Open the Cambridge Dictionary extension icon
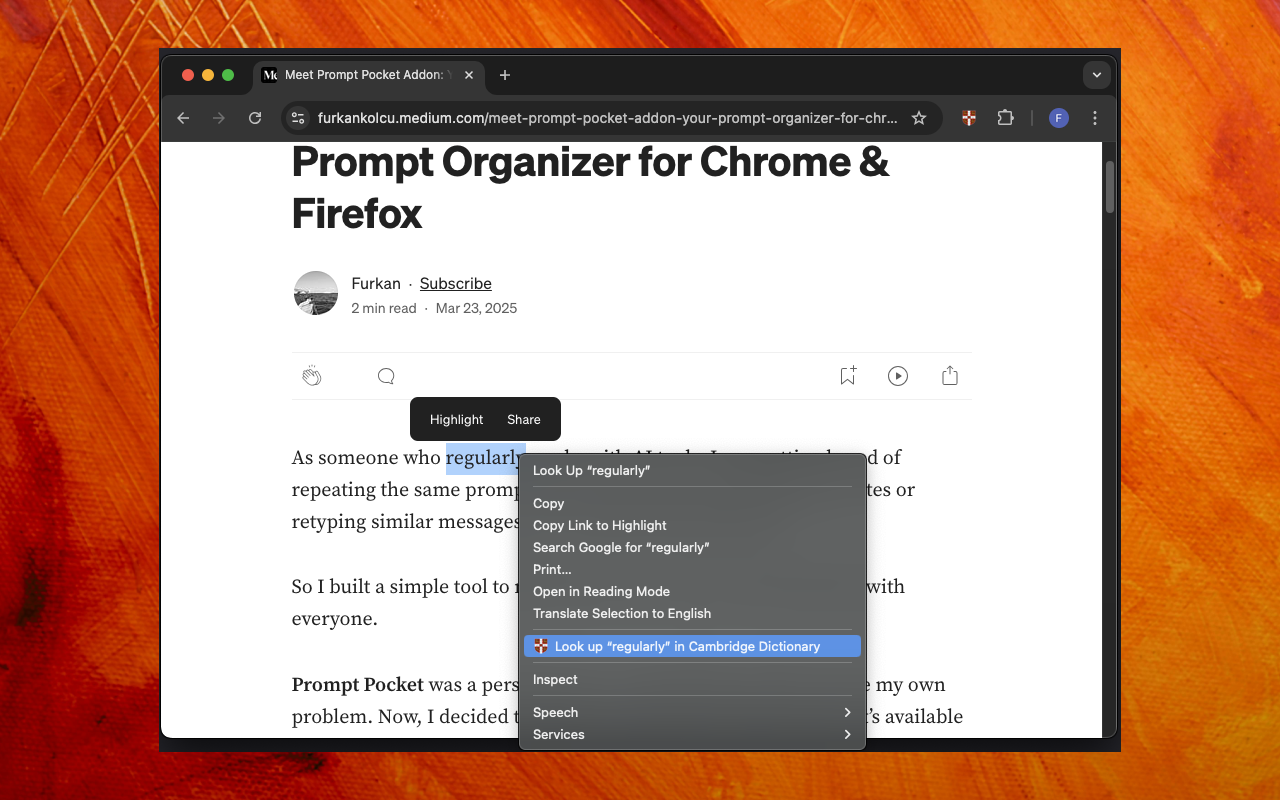Image resolution: width=1280 pixels, height=800 pixels. click(x=969, y=118)
